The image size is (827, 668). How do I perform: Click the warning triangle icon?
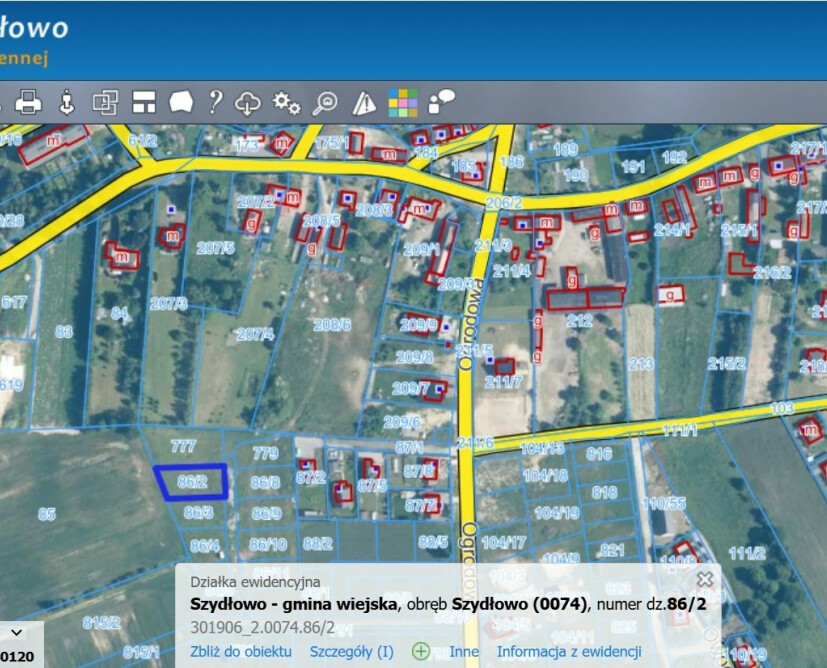(x=364, y=103)
